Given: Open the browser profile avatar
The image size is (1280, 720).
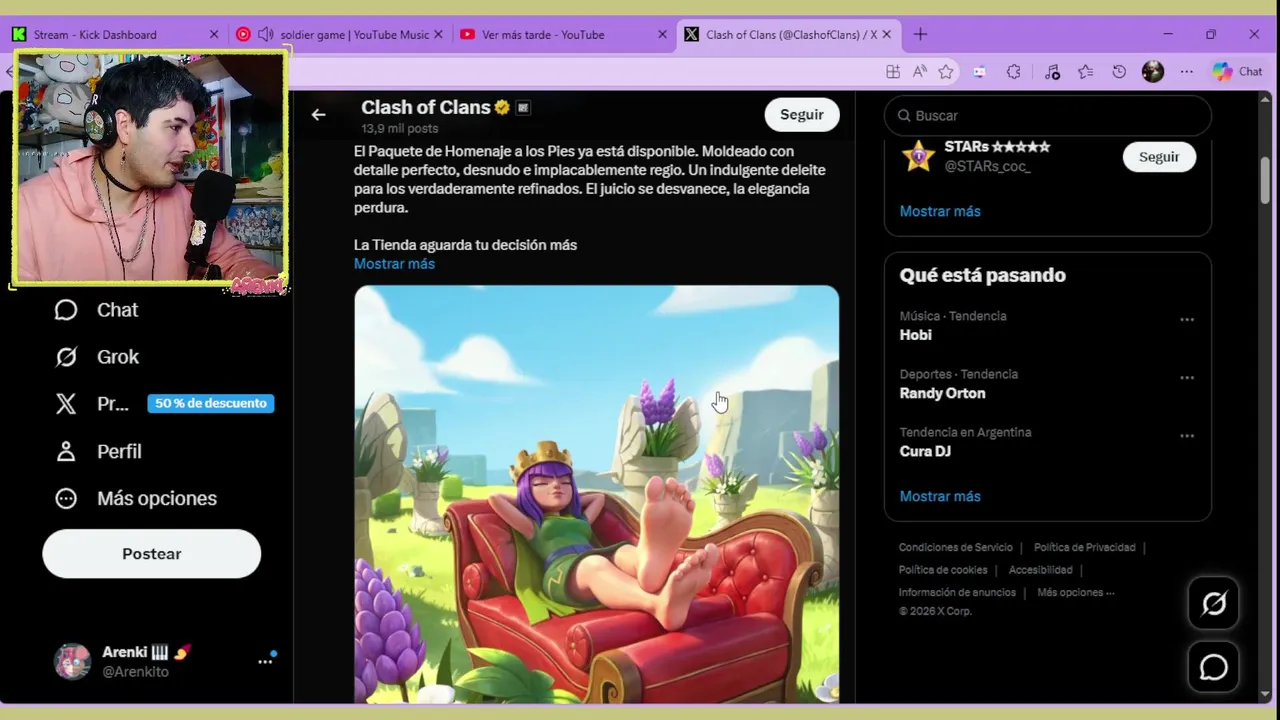Looking at the screenshot, I should 1153,72.
